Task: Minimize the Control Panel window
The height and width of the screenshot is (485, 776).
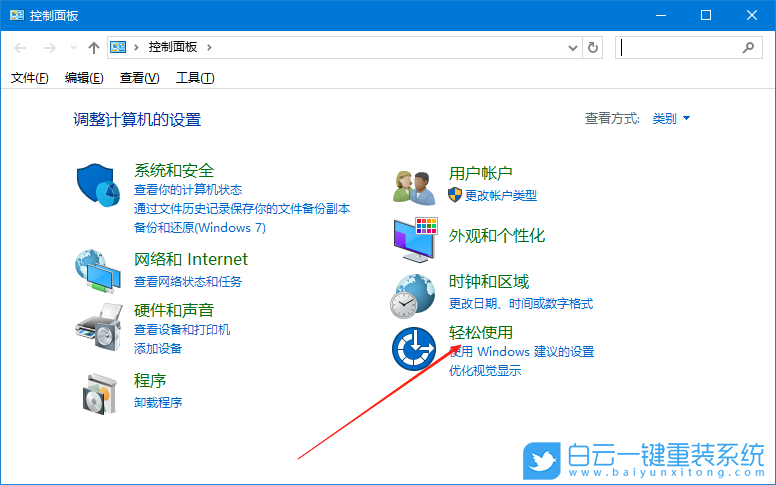Action: 661,15
